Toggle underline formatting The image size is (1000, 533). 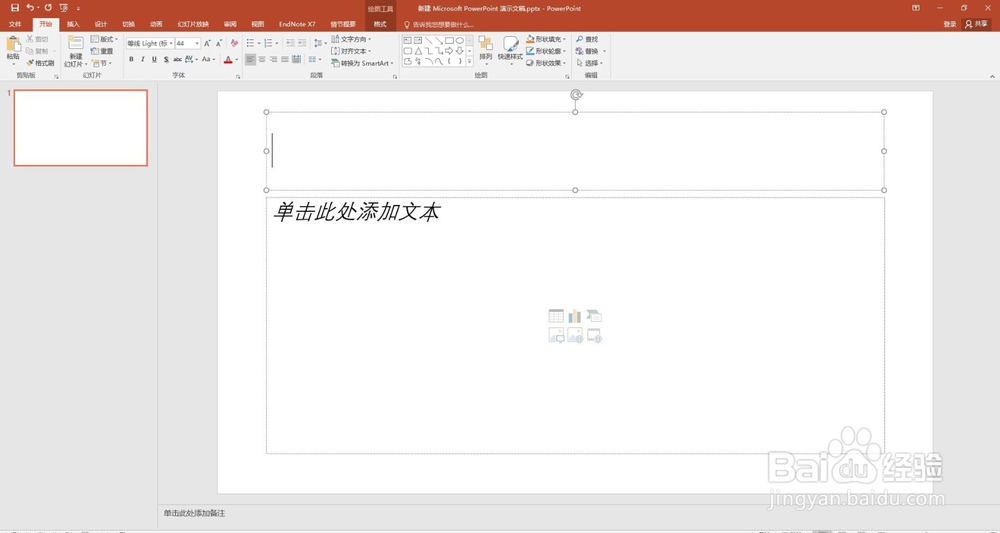[154, 59]
